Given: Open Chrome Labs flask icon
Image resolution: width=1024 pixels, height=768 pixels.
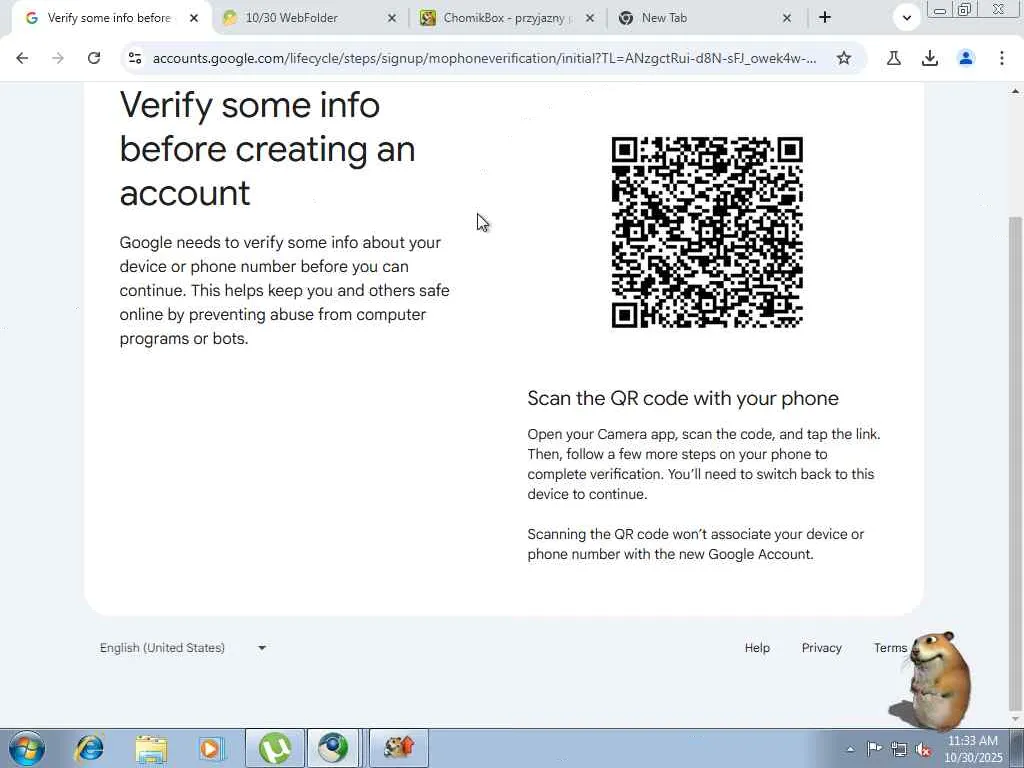Looking at the screenshot, I should pos(893,58).
